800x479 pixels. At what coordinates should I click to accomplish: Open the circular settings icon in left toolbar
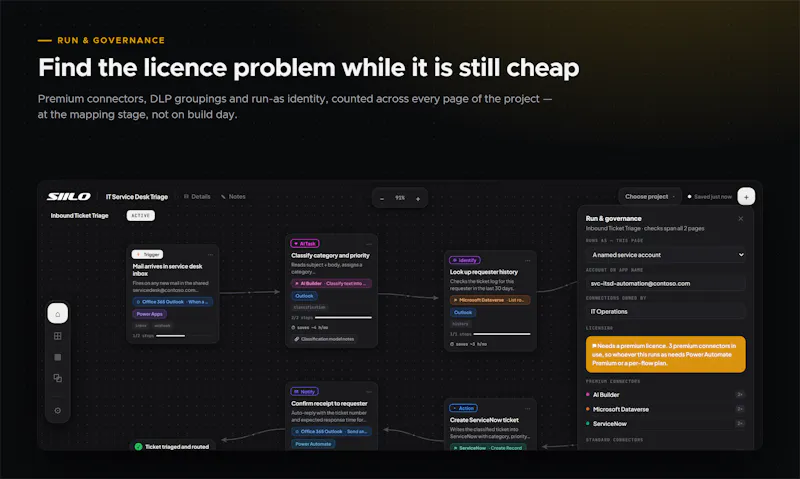58,410
